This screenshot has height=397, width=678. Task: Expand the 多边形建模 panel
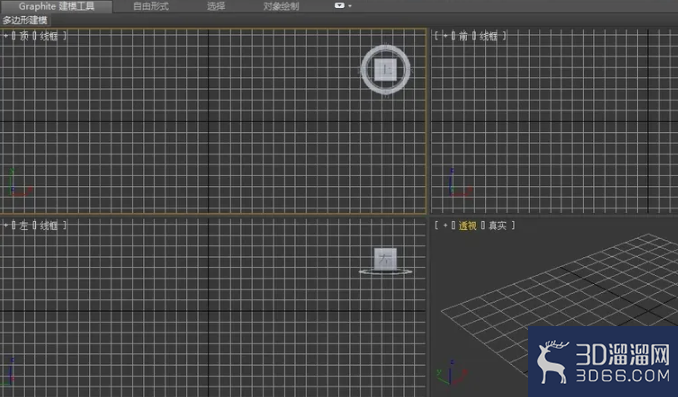point(25,20)
